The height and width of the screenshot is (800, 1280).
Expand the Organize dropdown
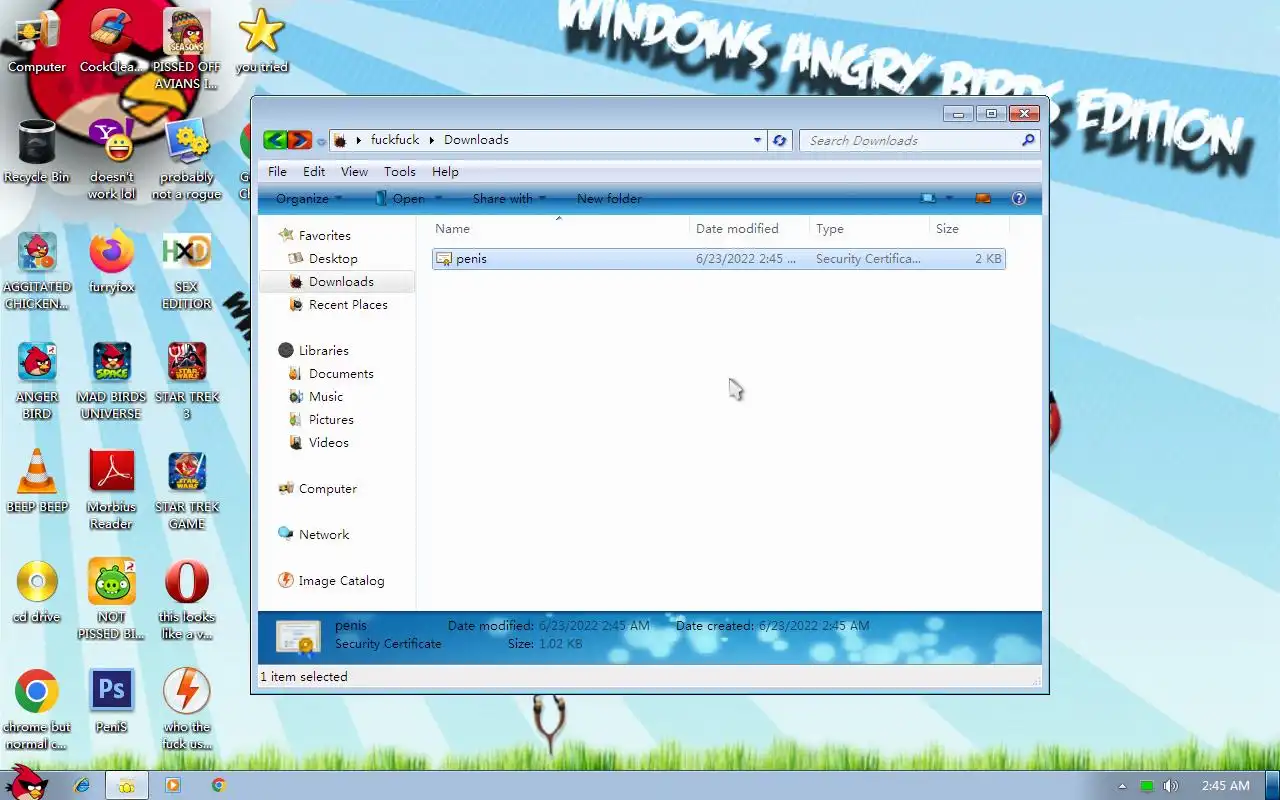tap(308, 198)
